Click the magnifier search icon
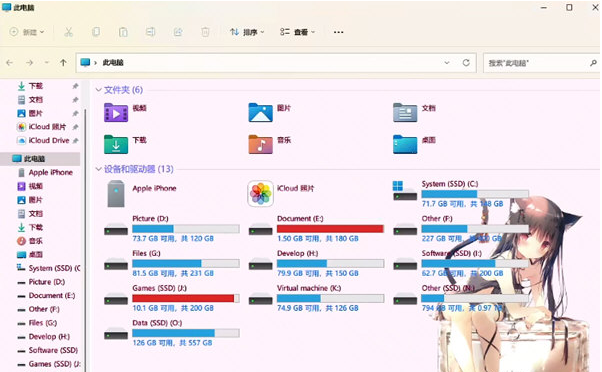The width and height of the screenshot is (602, 372). [593, 63]
